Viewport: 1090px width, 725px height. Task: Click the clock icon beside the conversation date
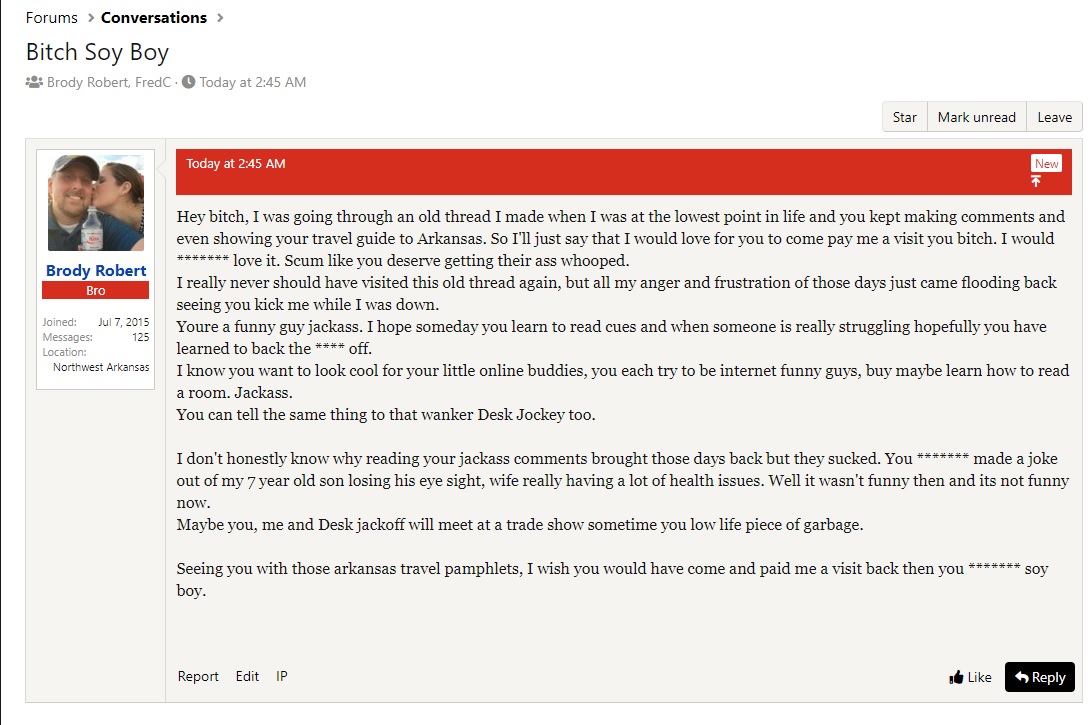tap(188, 82)
